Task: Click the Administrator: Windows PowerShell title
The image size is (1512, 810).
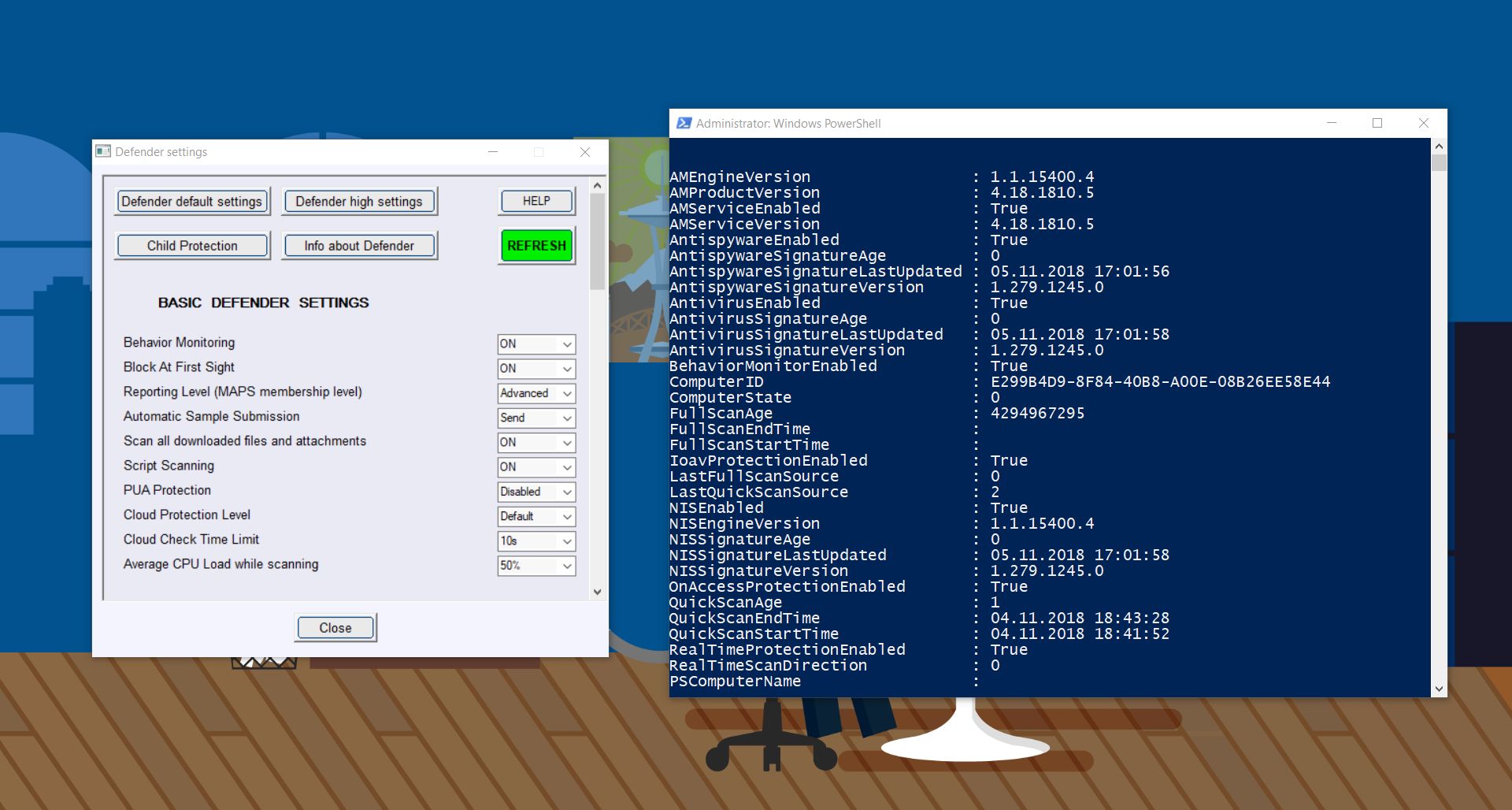Action: [788, 124]
